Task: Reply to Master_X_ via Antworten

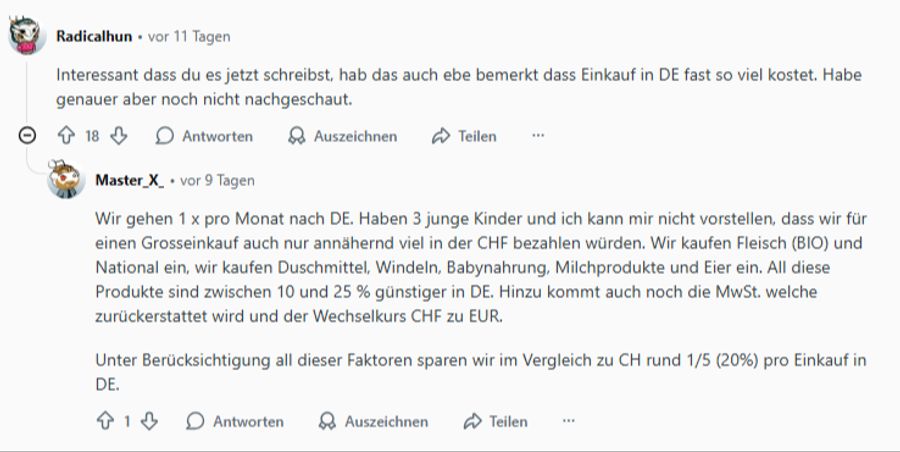Action: point(235,421)
